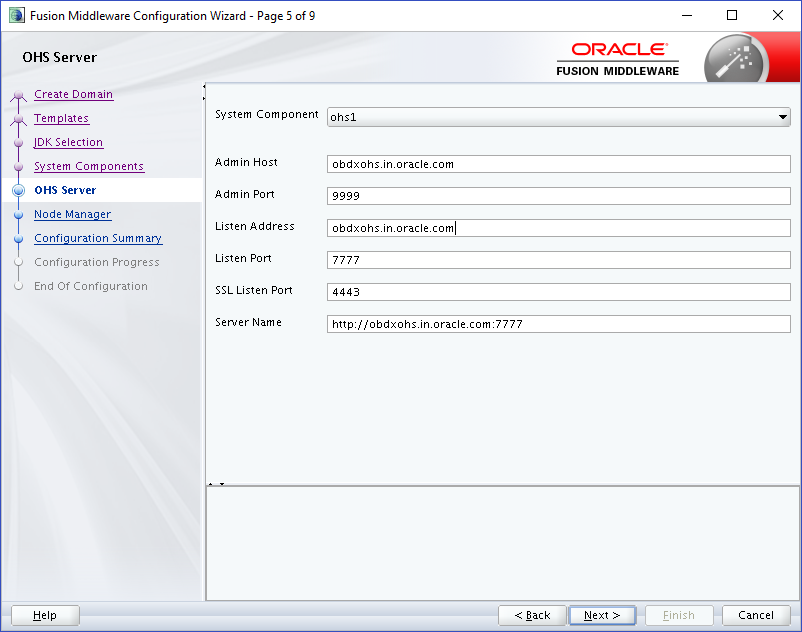Image resolution: width=802 pixels, height=632 pixels.
Task: Click the OHS Server step bullet icon
Action: coord(18,191)
